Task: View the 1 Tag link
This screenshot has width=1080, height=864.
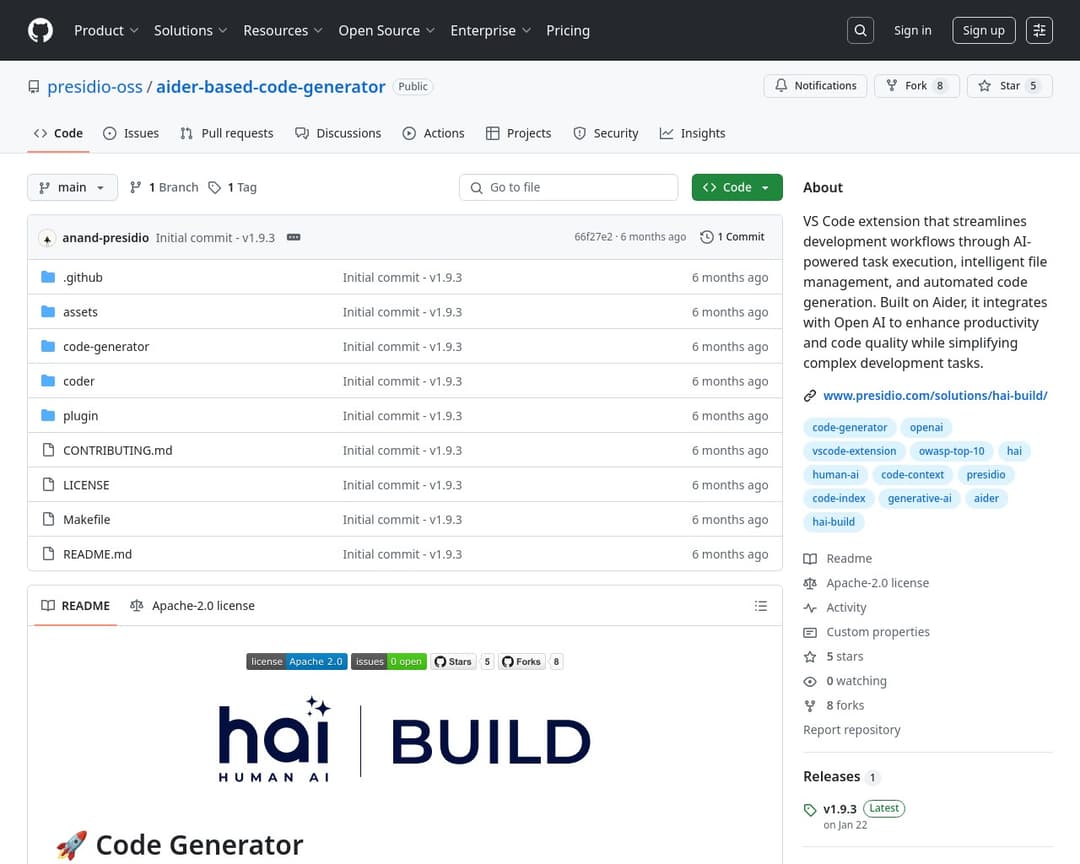Action: (232, 187)
